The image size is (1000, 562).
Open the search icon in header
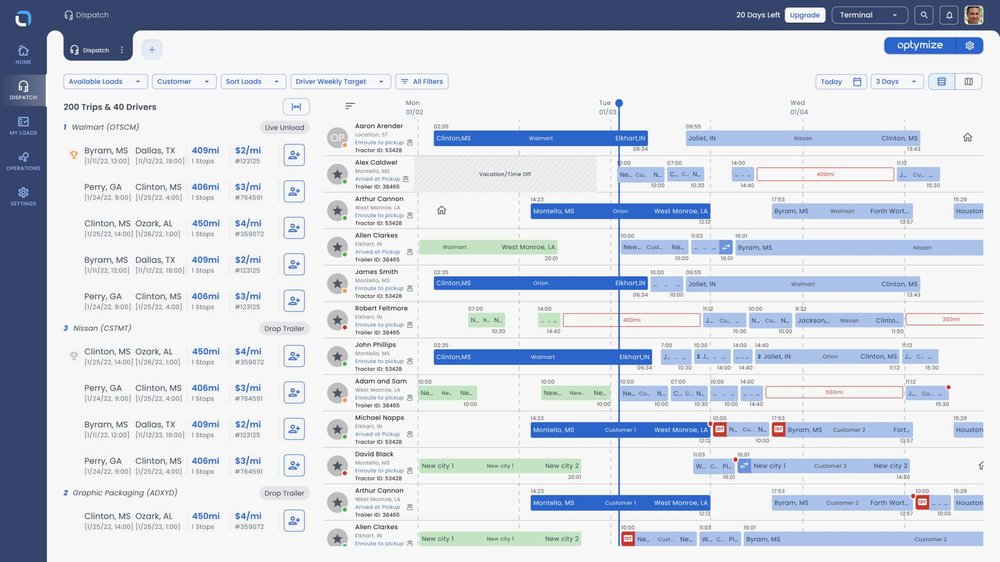[x=923, y=15]
